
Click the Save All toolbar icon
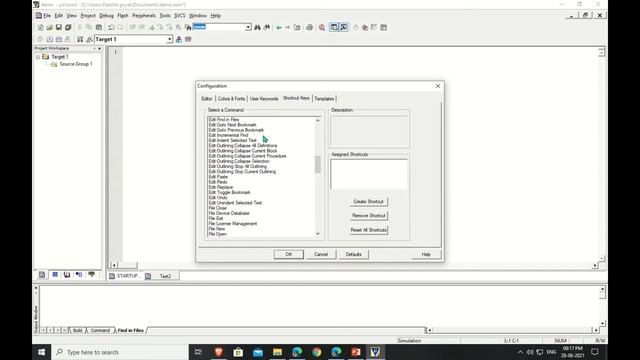pos(68,27)
